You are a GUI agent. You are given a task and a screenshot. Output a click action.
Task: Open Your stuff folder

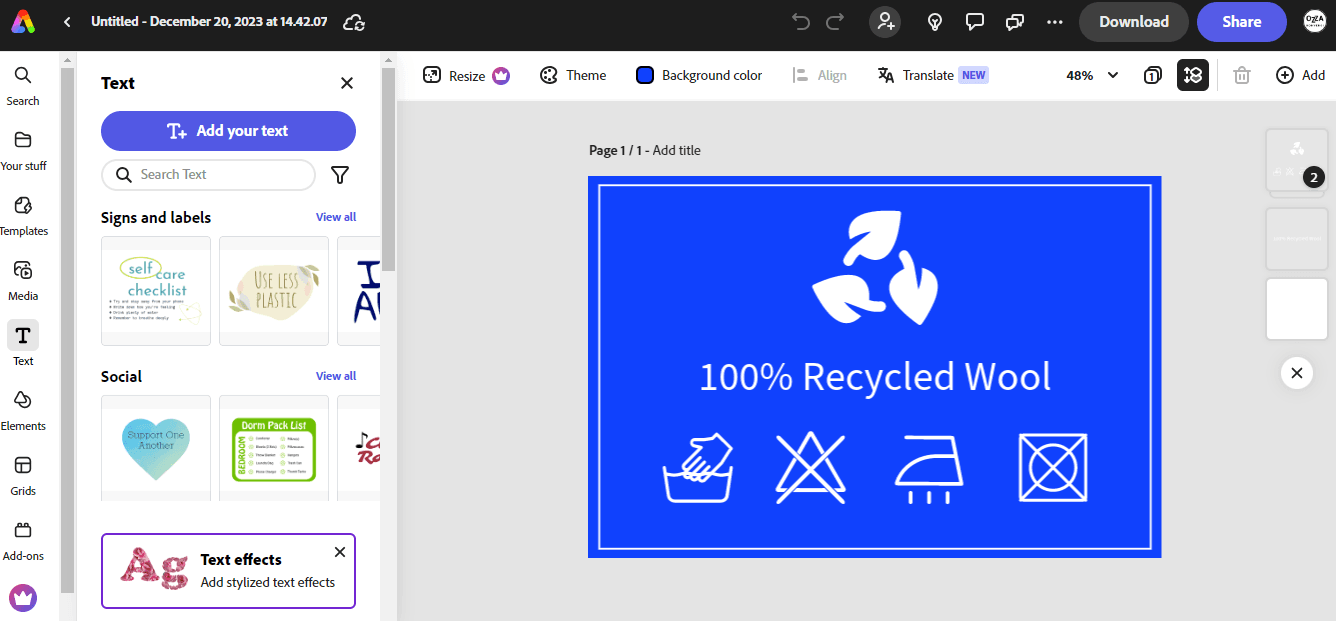23,150
